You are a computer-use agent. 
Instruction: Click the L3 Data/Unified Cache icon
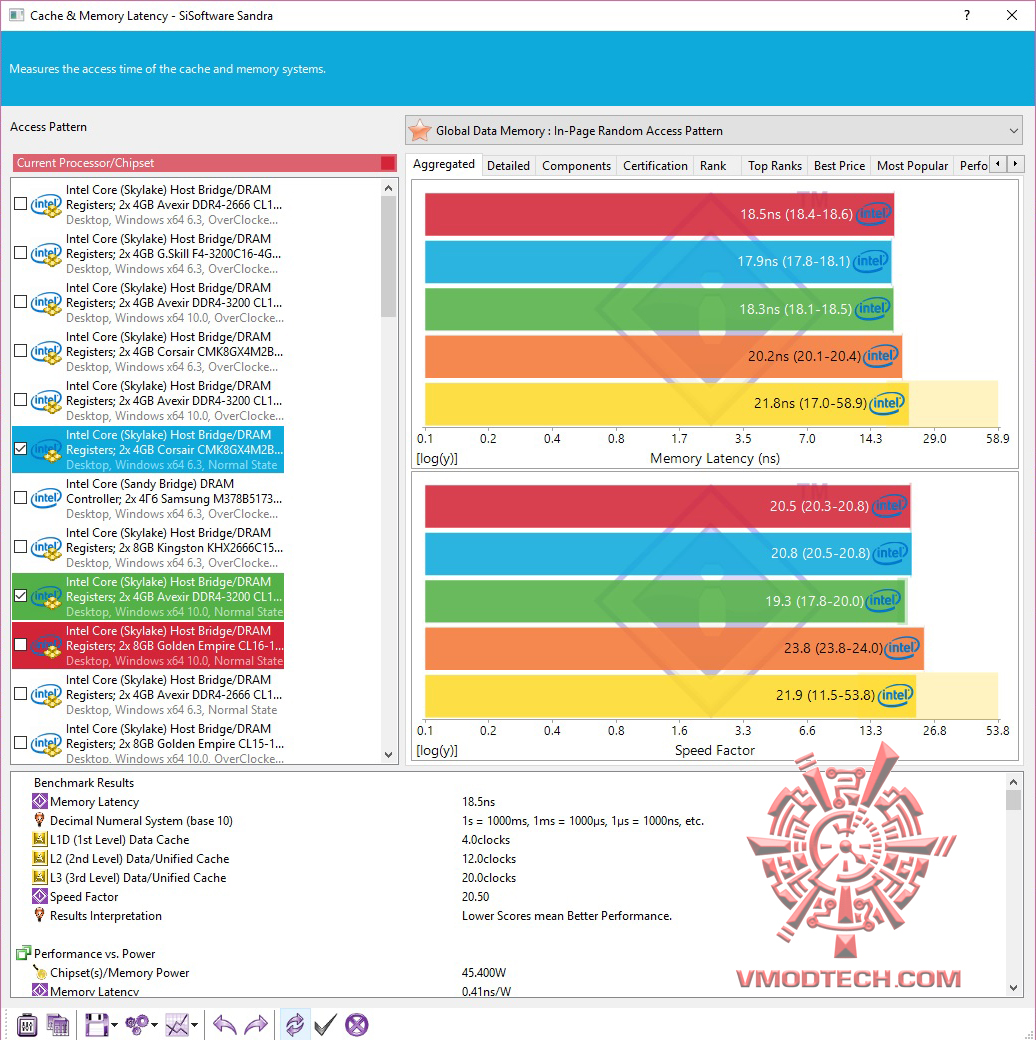[x=40, y=877]
